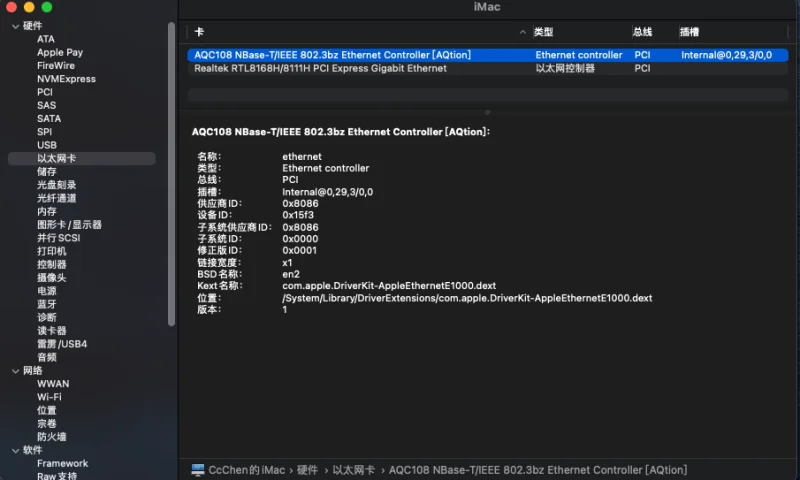Collapse the 硬件 section in sidebar
This screenshot has width=800, height=480.
(x=15, y=26)
